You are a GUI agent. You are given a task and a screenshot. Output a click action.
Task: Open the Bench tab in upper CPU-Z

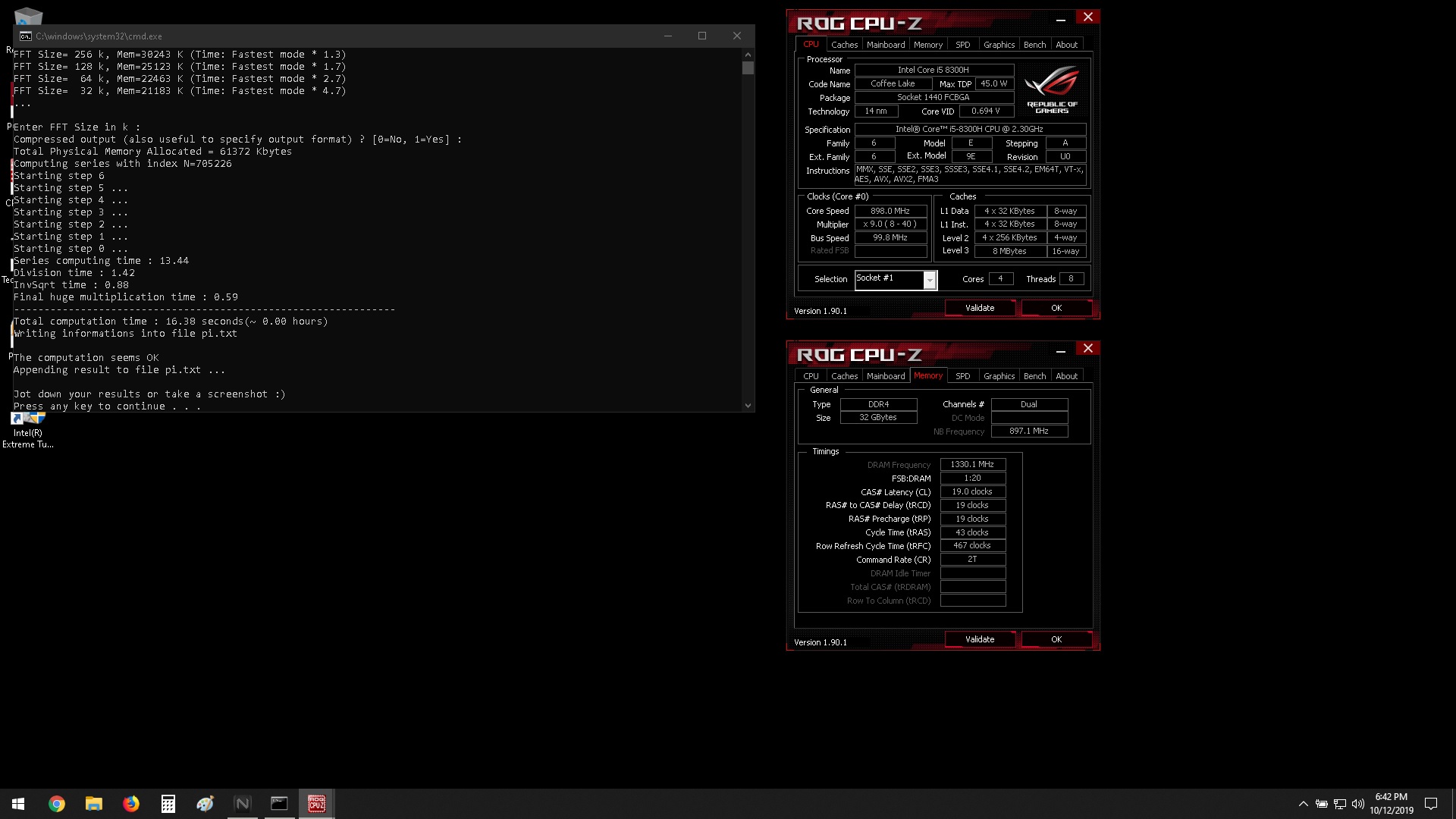[x=1034, y=45]
